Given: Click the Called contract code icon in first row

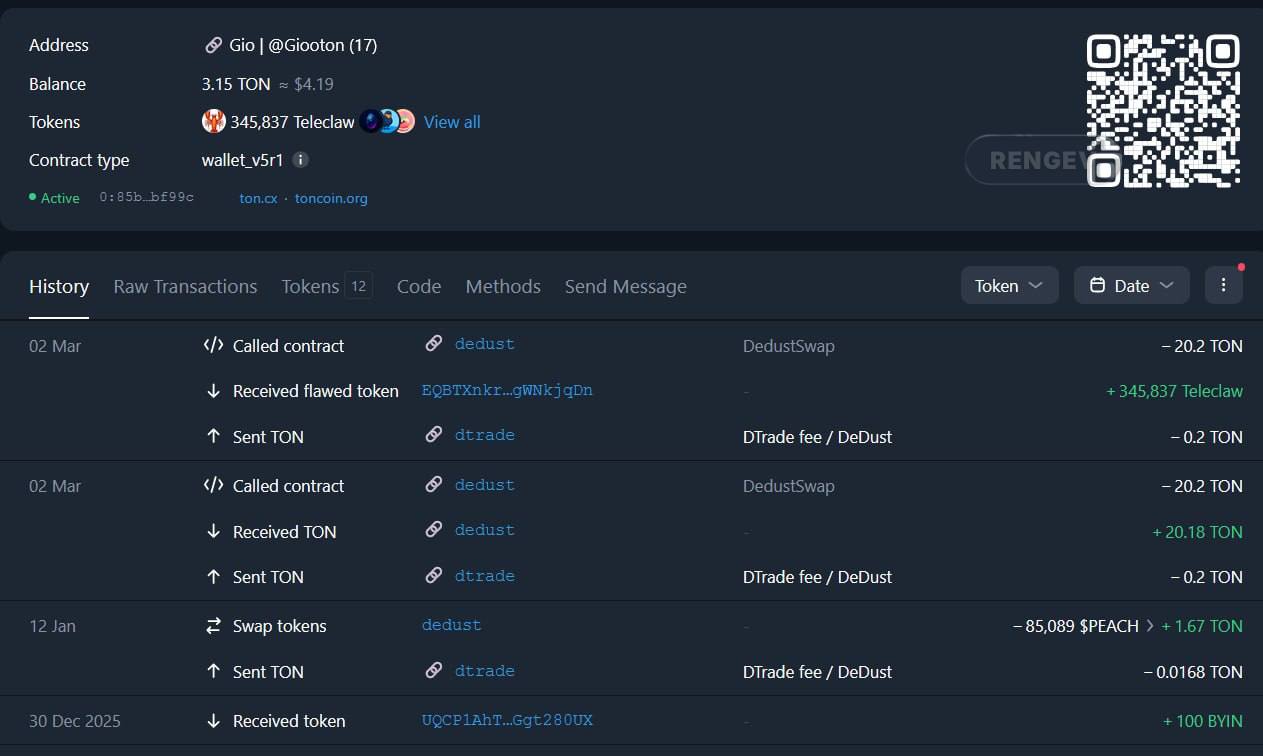Looking at the screenshot, I should [x=213, y=346].
